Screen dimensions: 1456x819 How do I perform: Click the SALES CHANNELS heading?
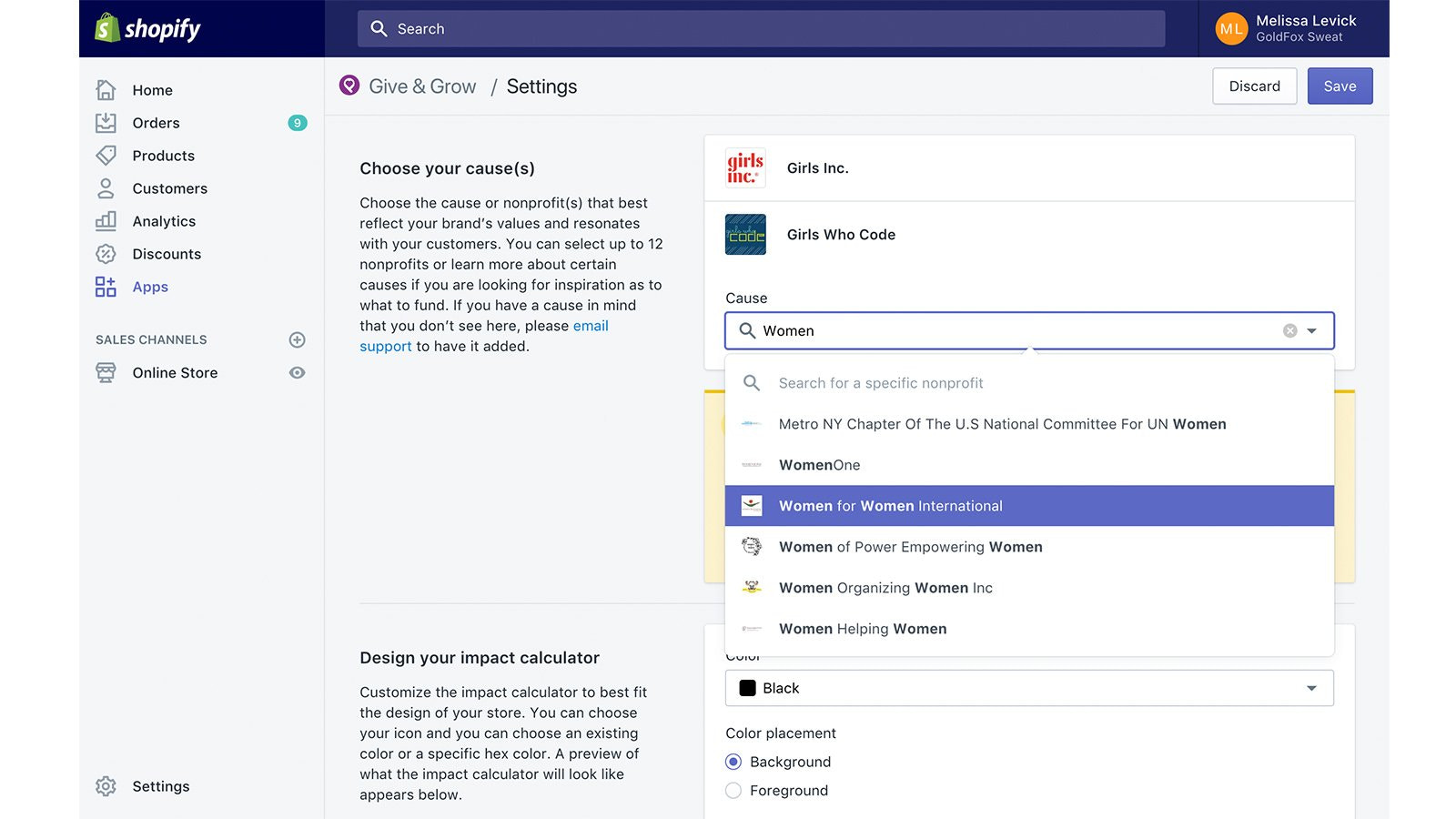coord(151,339)
